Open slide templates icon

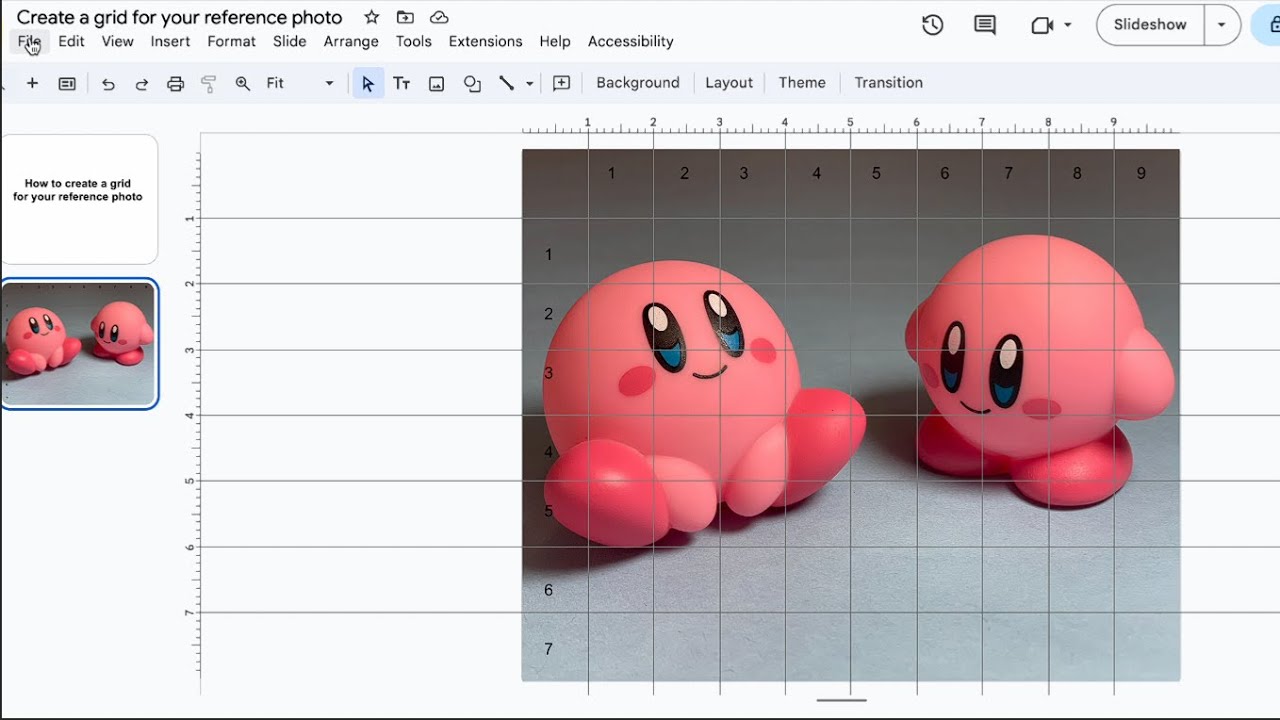click(67, 83)
